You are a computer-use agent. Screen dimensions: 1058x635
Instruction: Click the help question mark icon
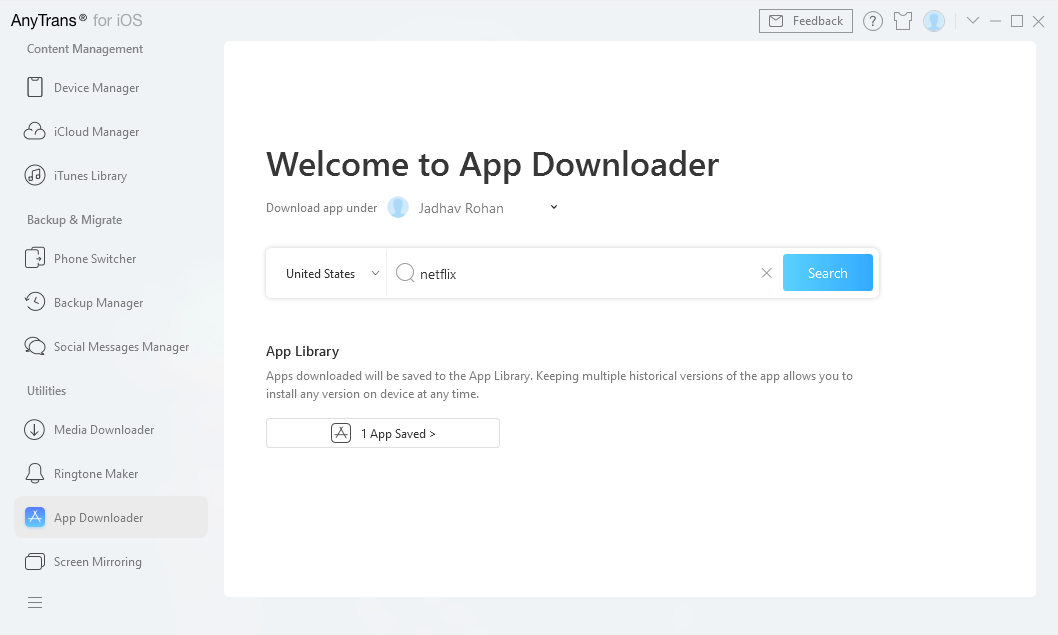pos(873,21)
